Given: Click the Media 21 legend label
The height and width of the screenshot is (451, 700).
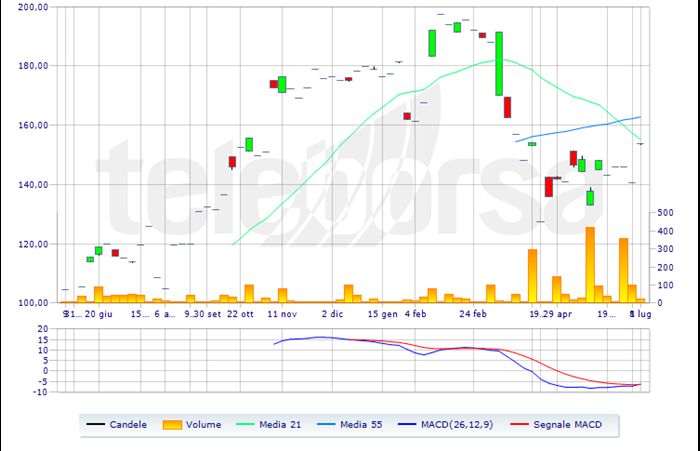Looking at the screenshot, I should (280, 425).
